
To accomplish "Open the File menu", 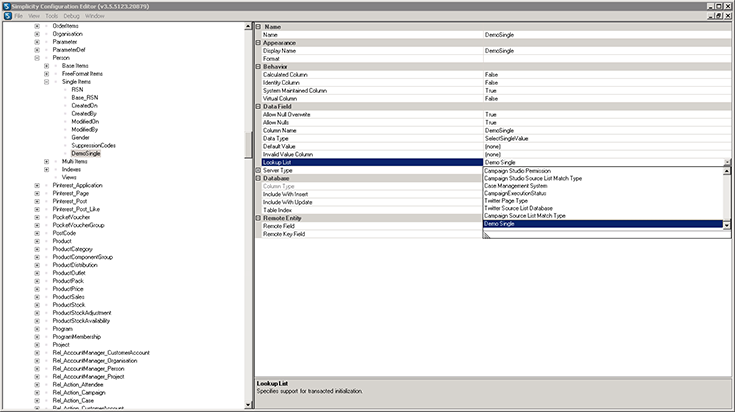I will point(18,16).
